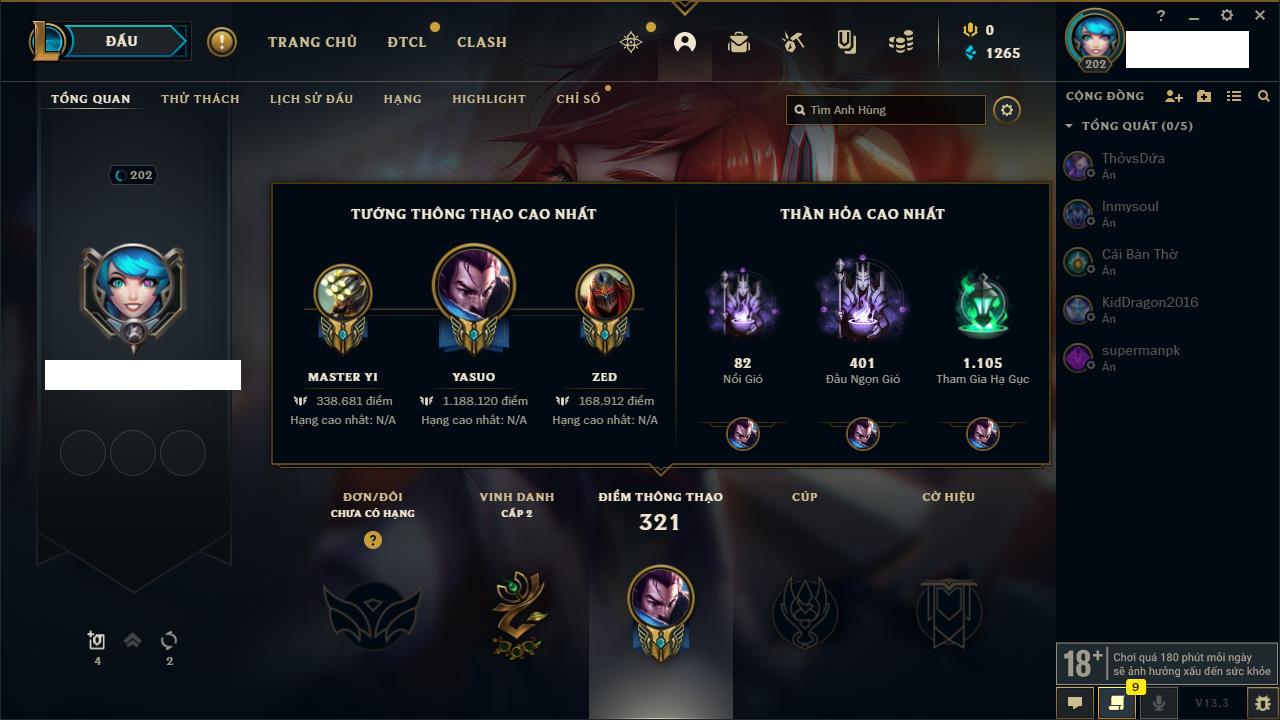The image size is (1280, 720).
Task: Open the missions notepad icon with badge
Action: click(x=1117, y=702)
